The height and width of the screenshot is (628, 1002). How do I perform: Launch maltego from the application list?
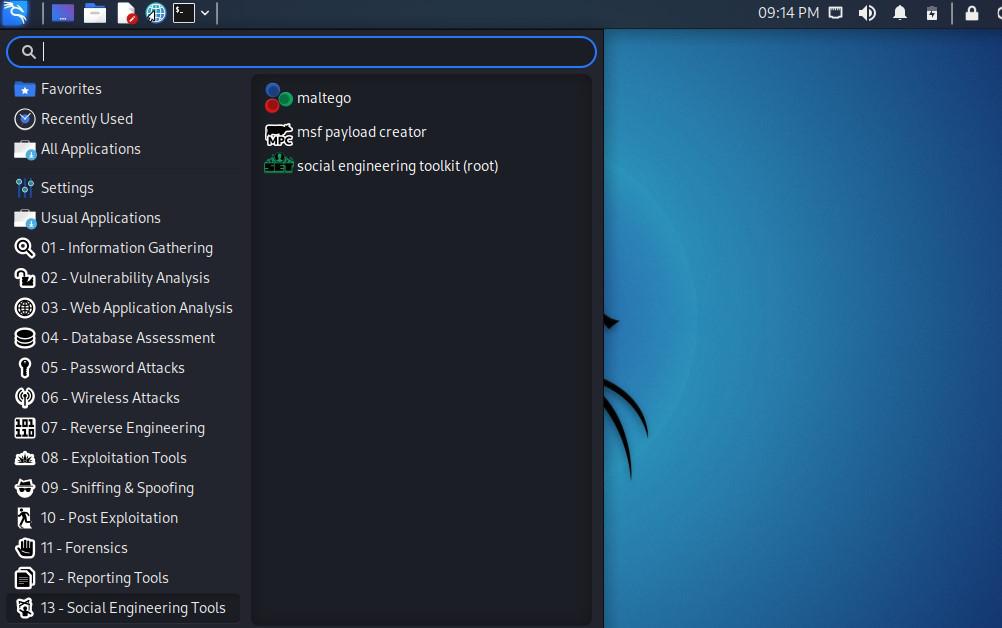click(422, 98)
